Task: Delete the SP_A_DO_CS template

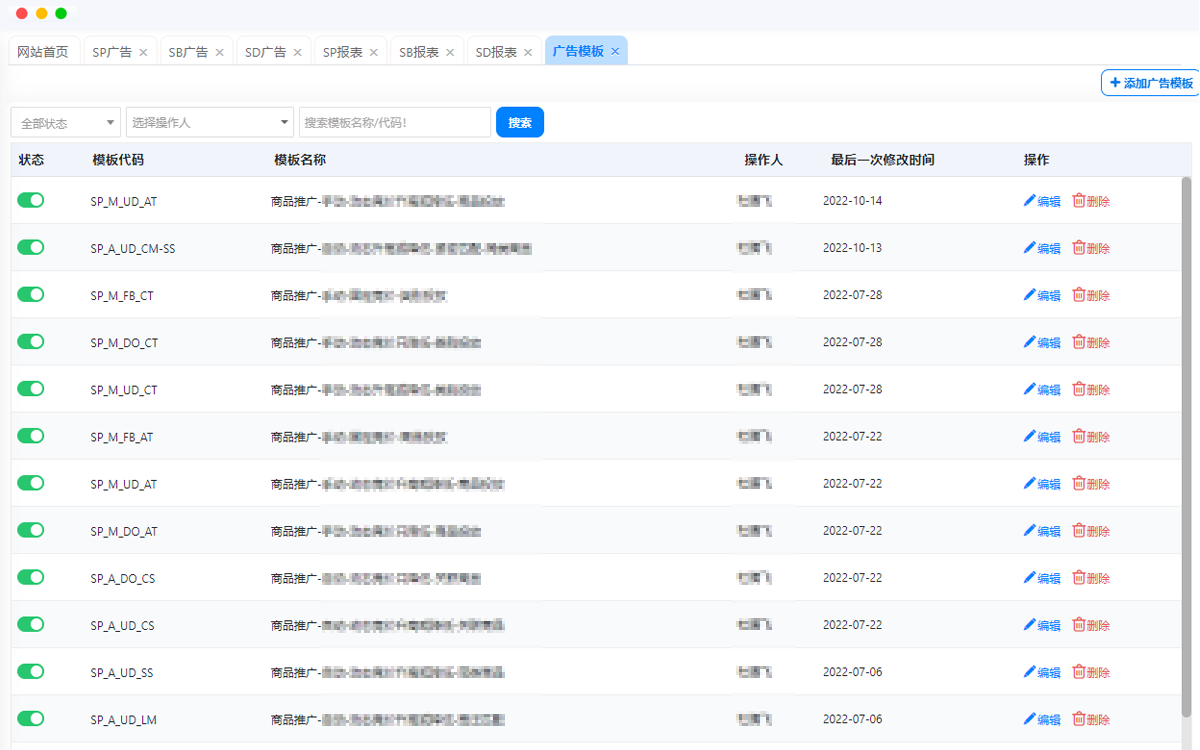Action: tap(1091, 578)
